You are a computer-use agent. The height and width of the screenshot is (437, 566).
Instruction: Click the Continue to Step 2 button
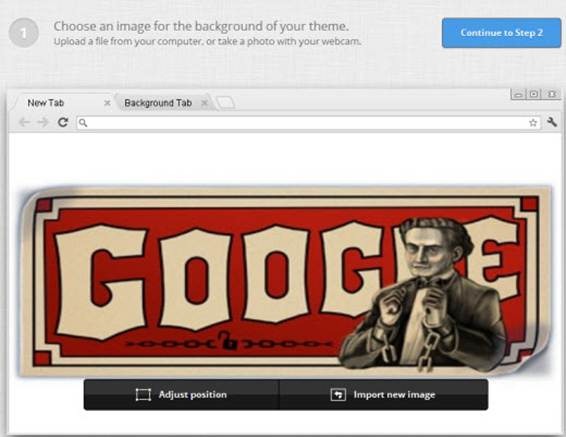pyautogui.click(x=501, y=33)
